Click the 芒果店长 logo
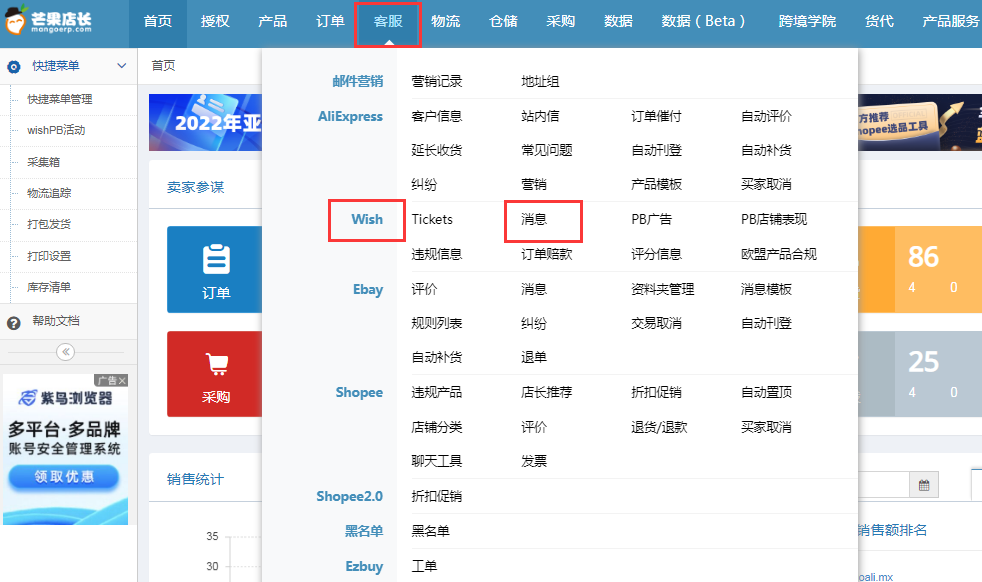This screenshot has width=982, height=582. click(48, 21)
